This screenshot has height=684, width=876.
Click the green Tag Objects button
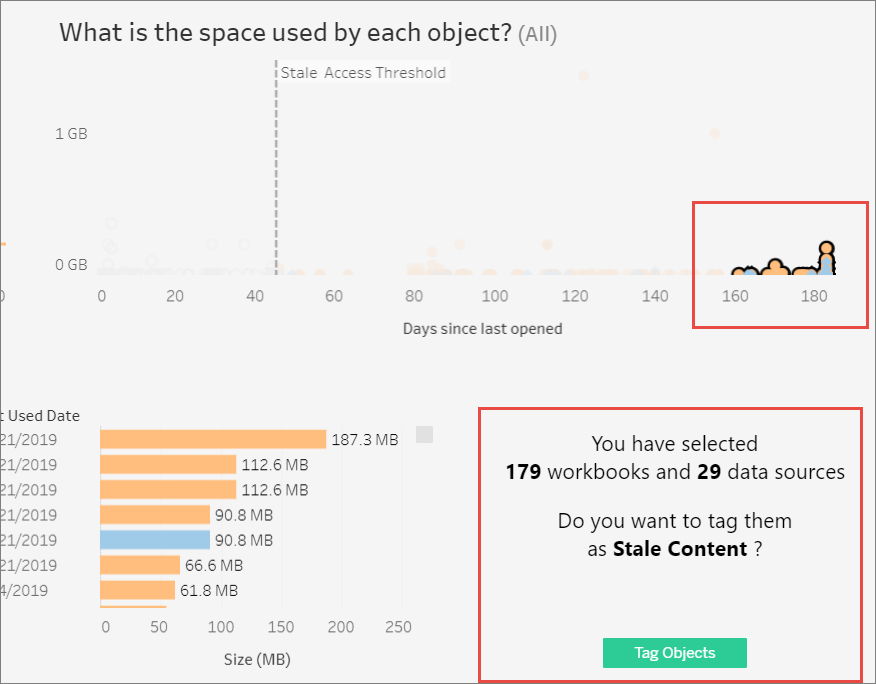674,653
